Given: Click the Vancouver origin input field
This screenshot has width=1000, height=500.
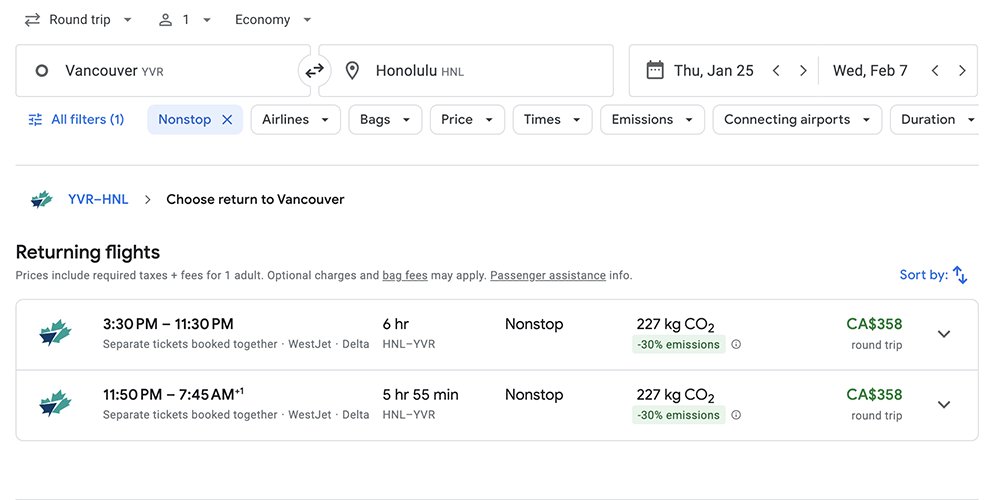Looking at the screenshot, I should [x=165, y=71].
